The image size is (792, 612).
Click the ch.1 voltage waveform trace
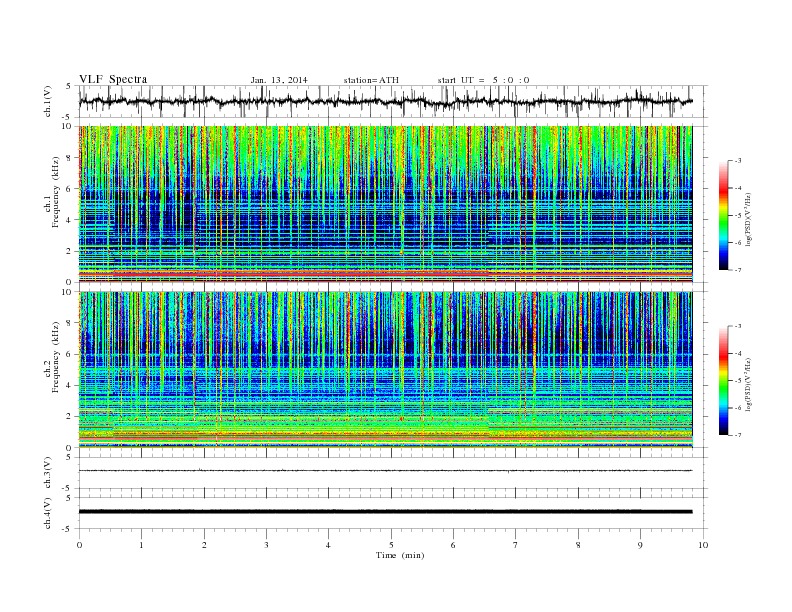[385, 101]
